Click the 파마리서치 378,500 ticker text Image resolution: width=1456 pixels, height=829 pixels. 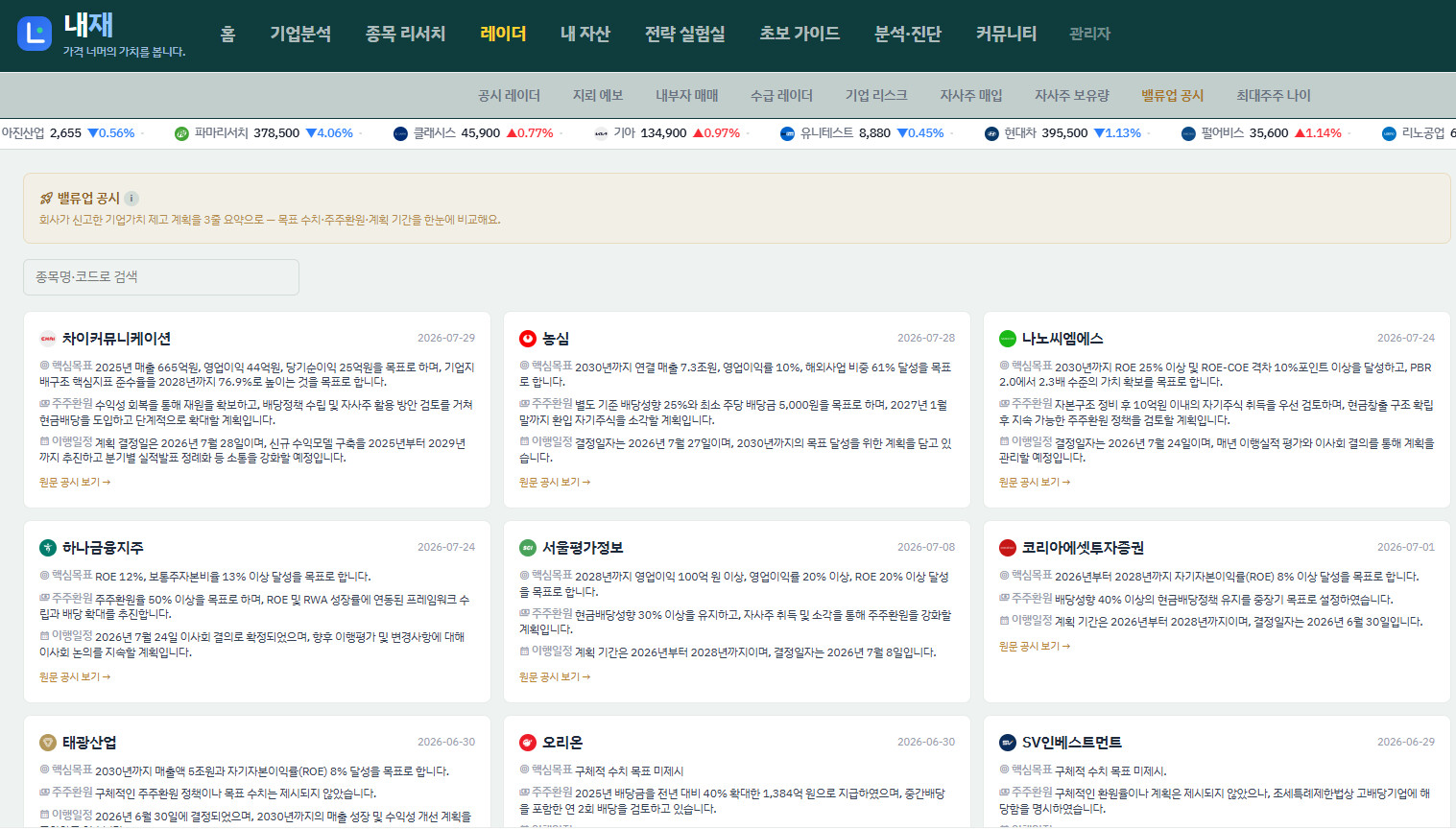(x=247, y=133)
